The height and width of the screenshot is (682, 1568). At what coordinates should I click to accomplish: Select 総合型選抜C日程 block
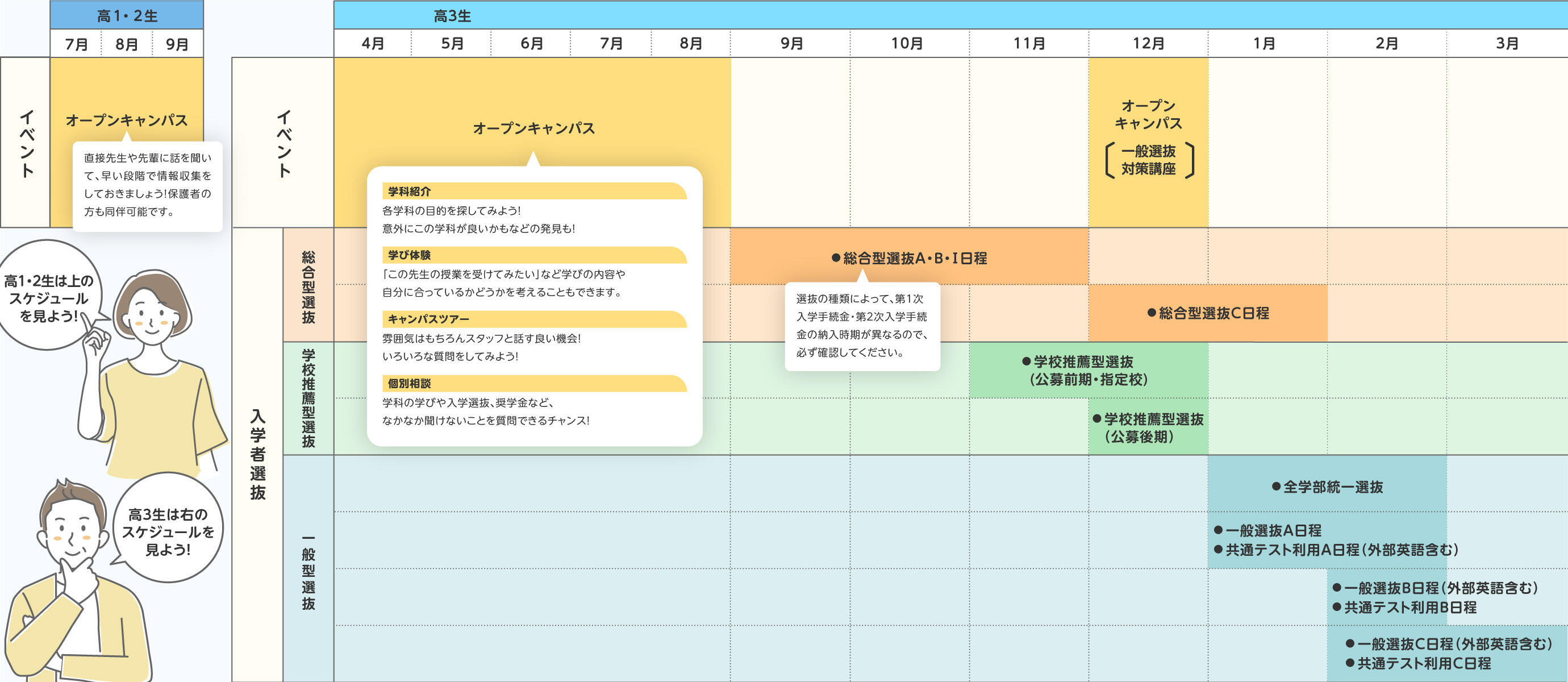click(x=1208, y=313)
